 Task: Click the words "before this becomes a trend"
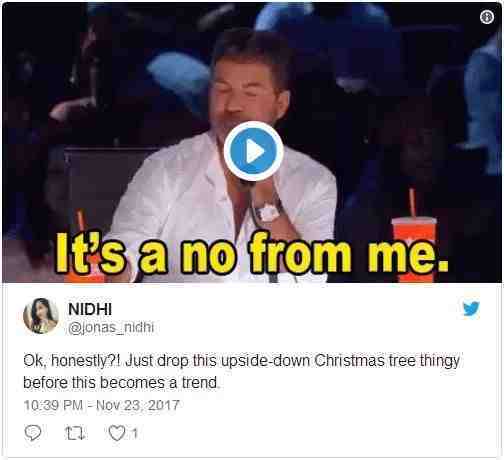pos(120,382)
